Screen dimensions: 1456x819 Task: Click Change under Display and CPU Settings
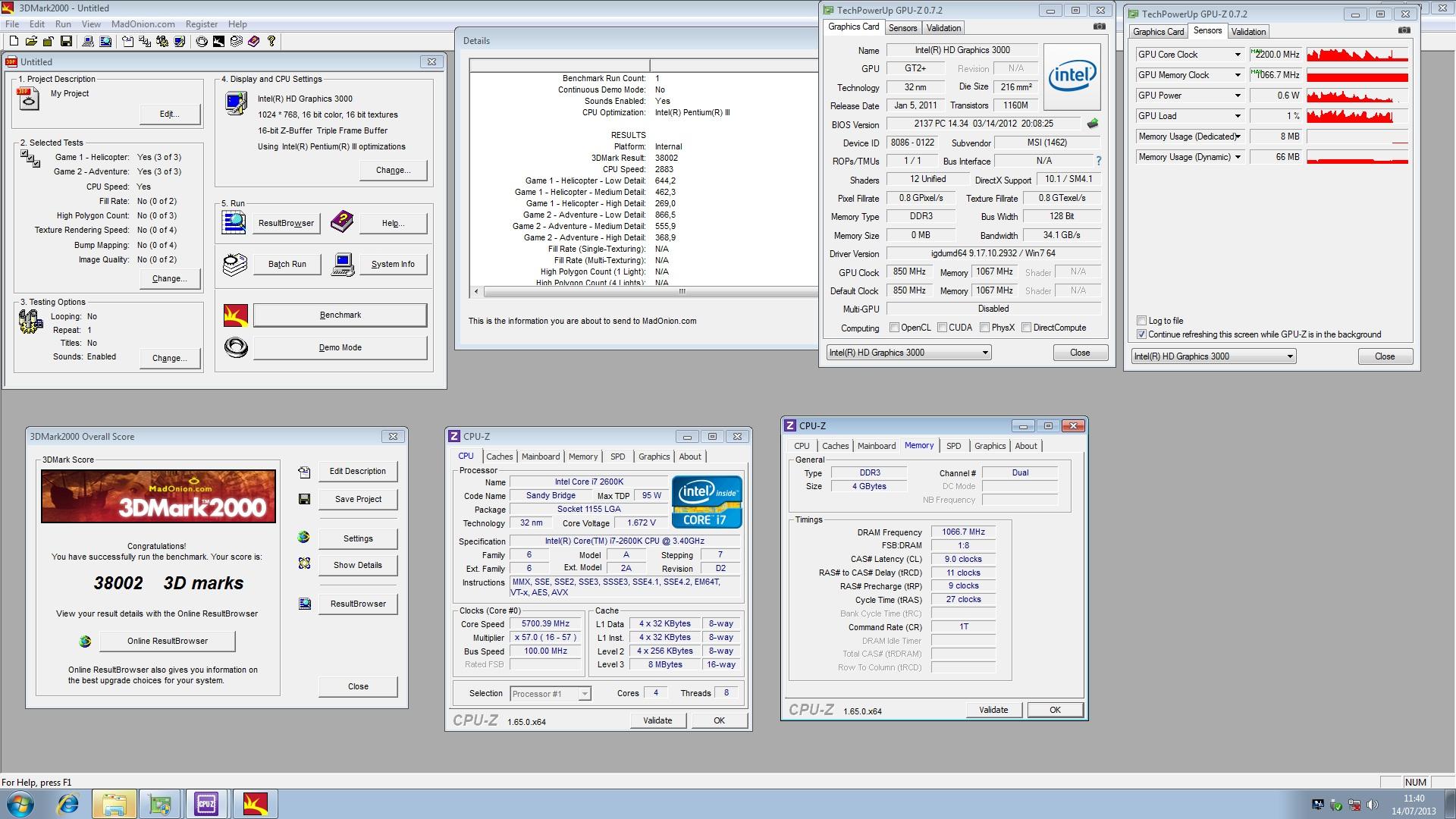(393, 170)
